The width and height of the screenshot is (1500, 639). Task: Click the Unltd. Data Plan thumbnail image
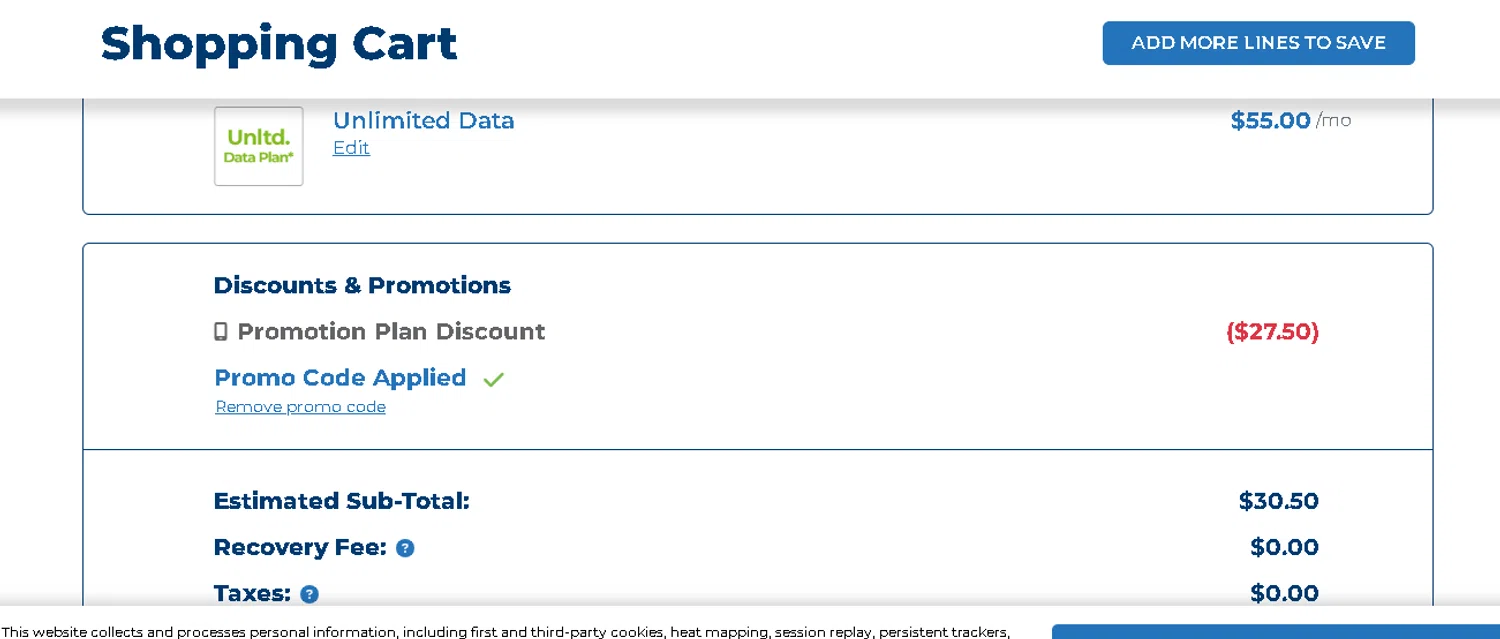(x=259, y=146)
